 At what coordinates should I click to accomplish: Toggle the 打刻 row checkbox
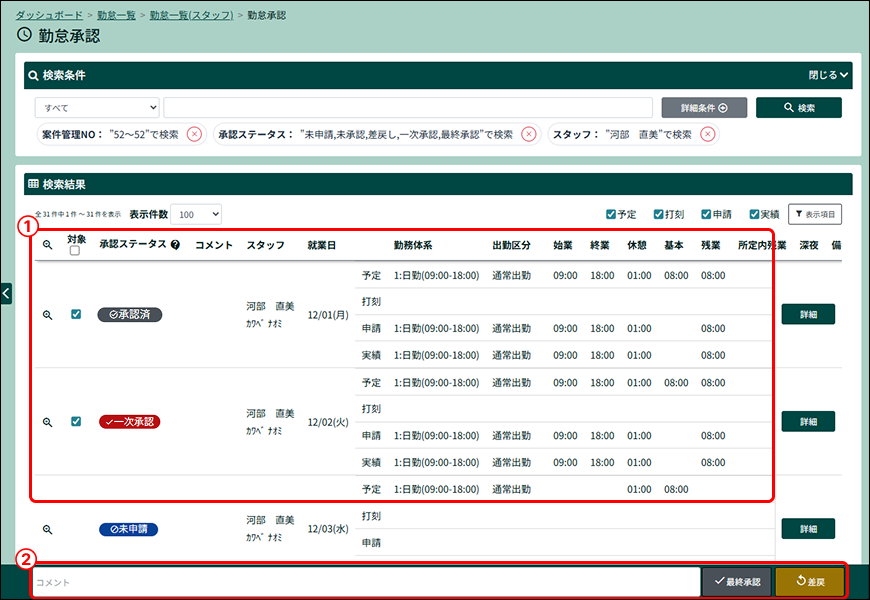[659, 214]
